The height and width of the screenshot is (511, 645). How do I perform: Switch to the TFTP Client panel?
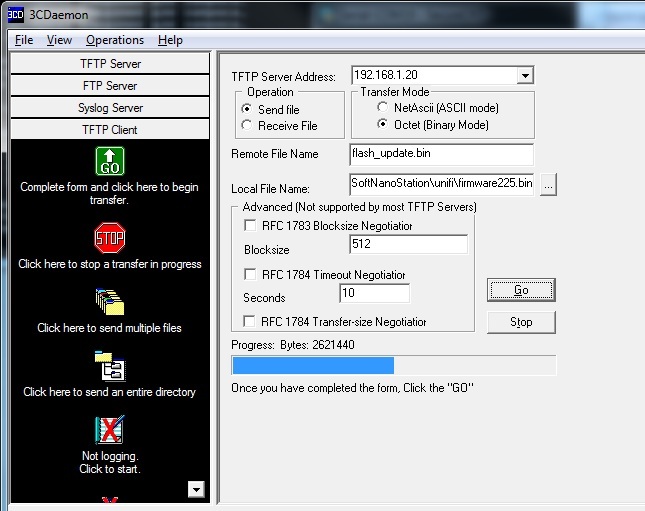(x=110, y=130)
